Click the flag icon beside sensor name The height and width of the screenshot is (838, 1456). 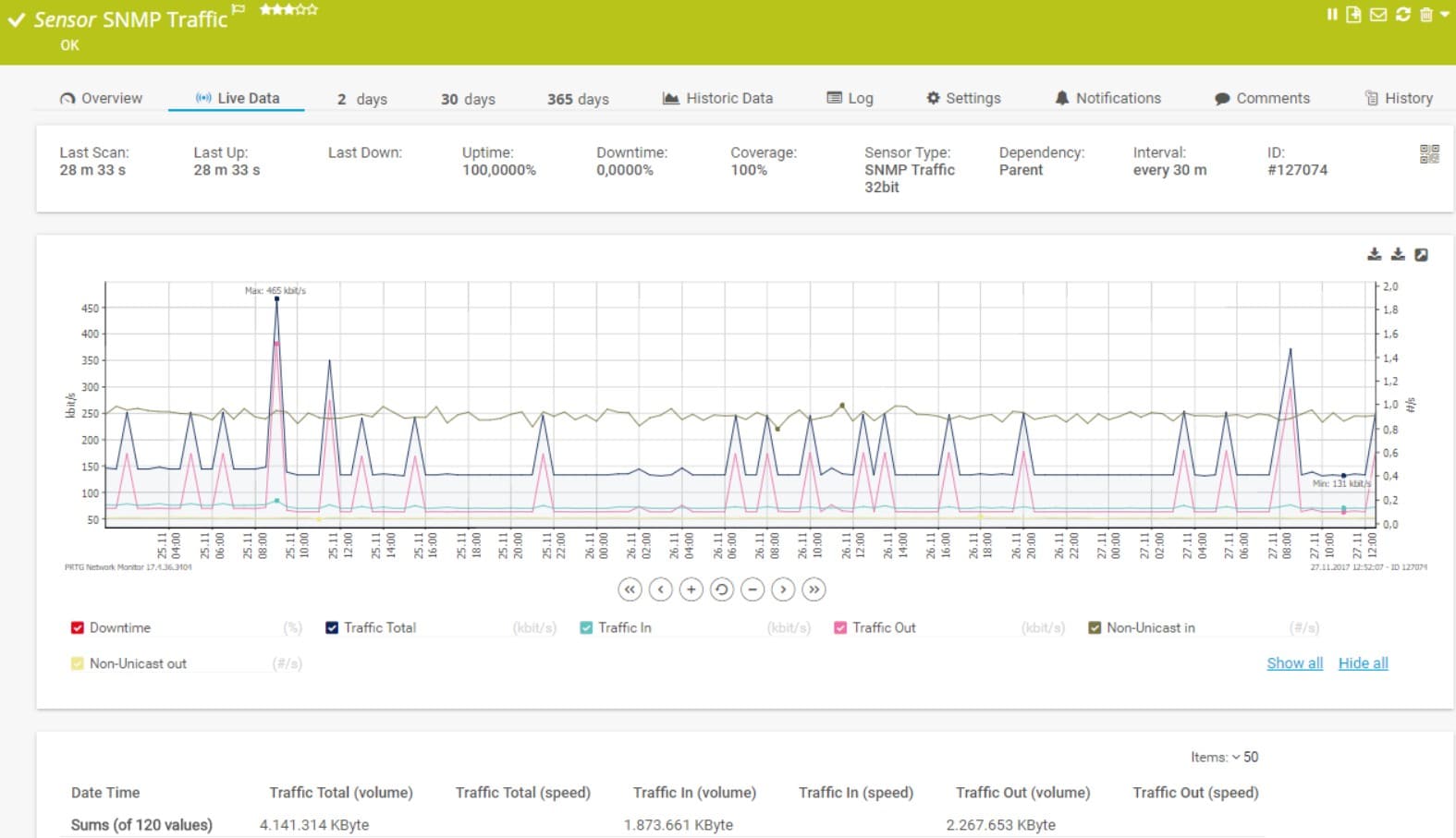click(239, 9)
